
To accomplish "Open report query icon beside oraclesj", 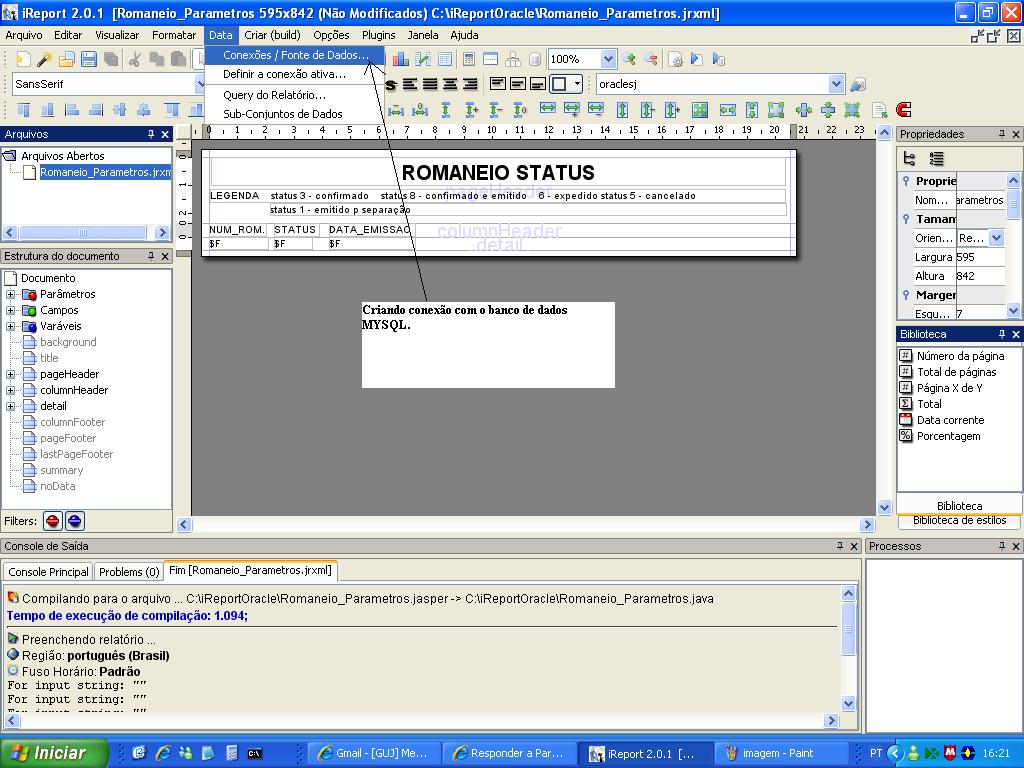I will pos(858,84).
